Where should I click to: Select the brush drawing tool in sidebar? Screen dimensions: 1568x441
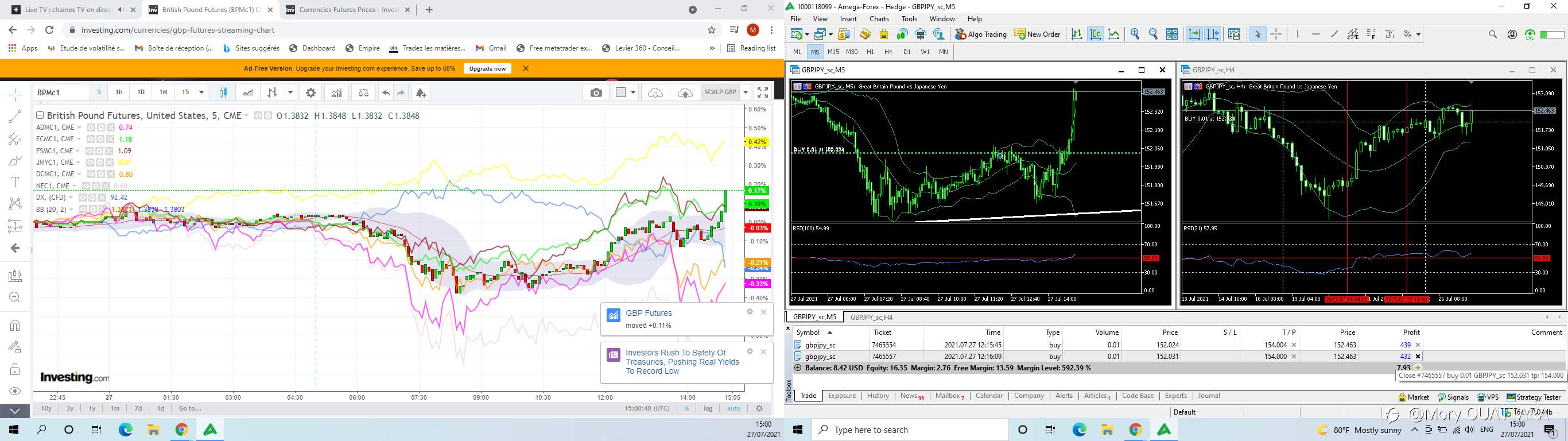tap(15, 161)
